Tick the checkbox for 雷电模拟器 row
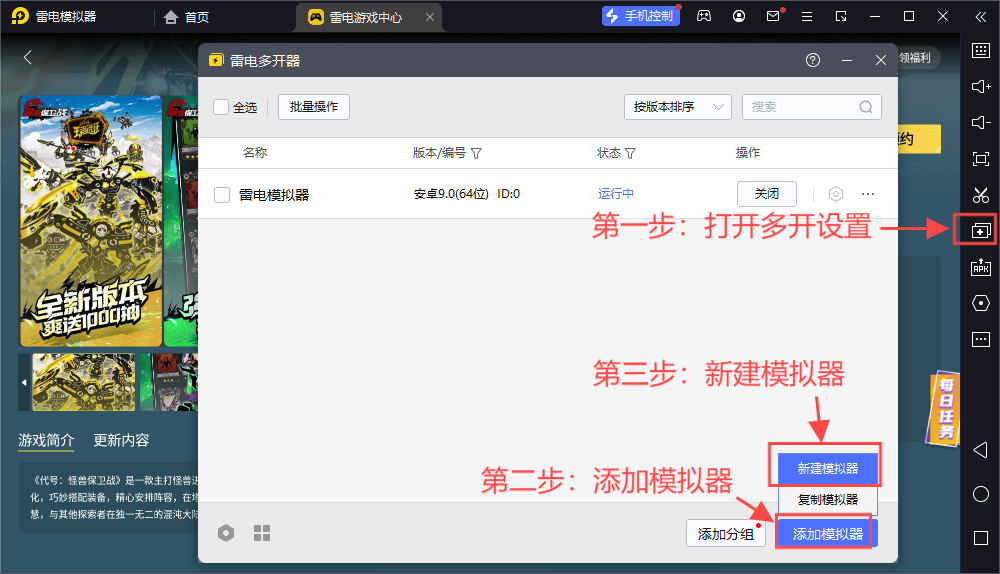Image resolution: width=1000 pixels, height=574 pixels. (x=222, y=195)
